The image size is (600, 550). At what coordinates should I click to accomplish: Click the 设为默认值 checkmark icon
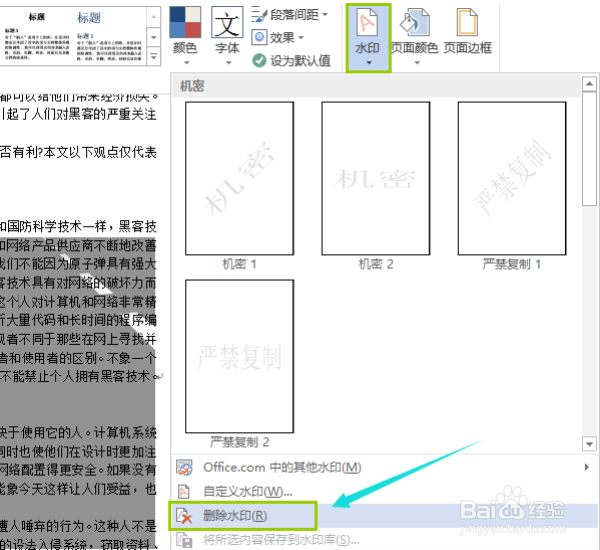[259, 60]
